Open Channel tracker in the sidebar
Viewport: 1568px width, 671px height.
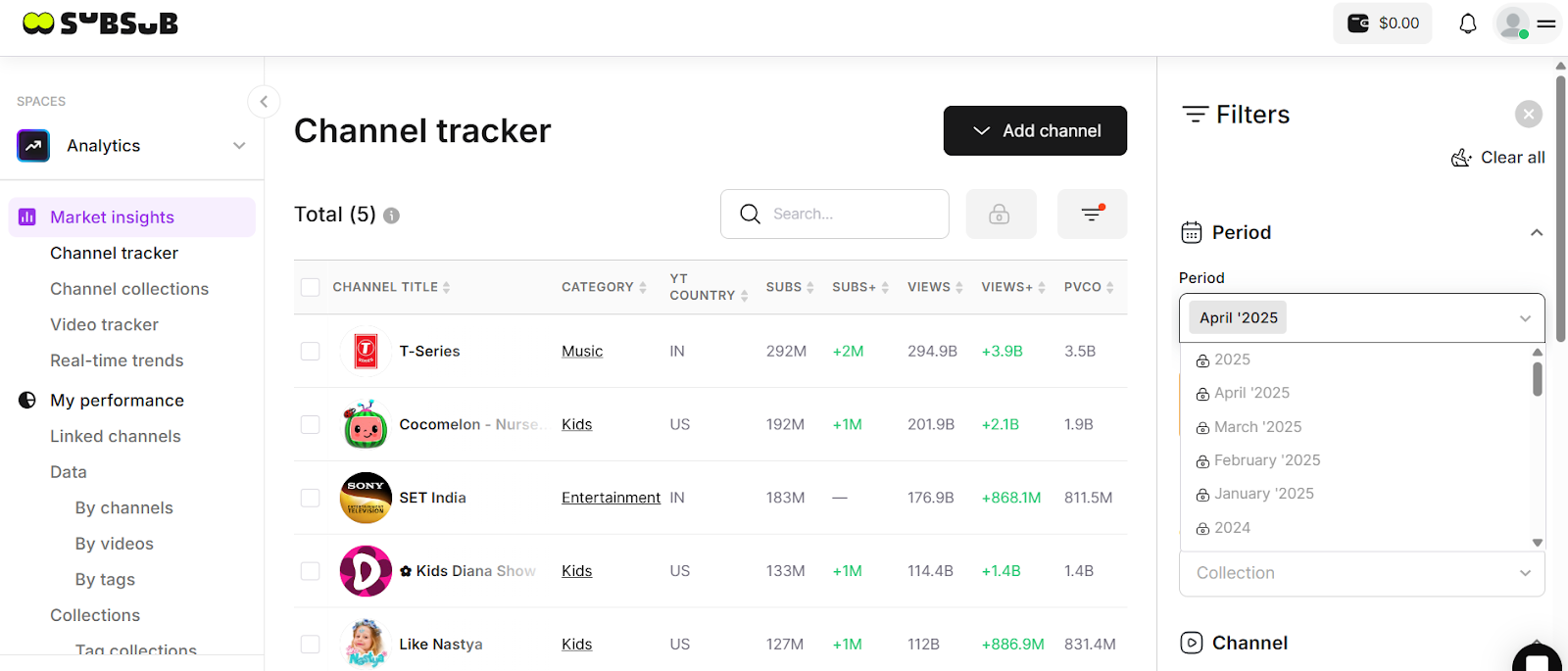[x=115, y=253]
